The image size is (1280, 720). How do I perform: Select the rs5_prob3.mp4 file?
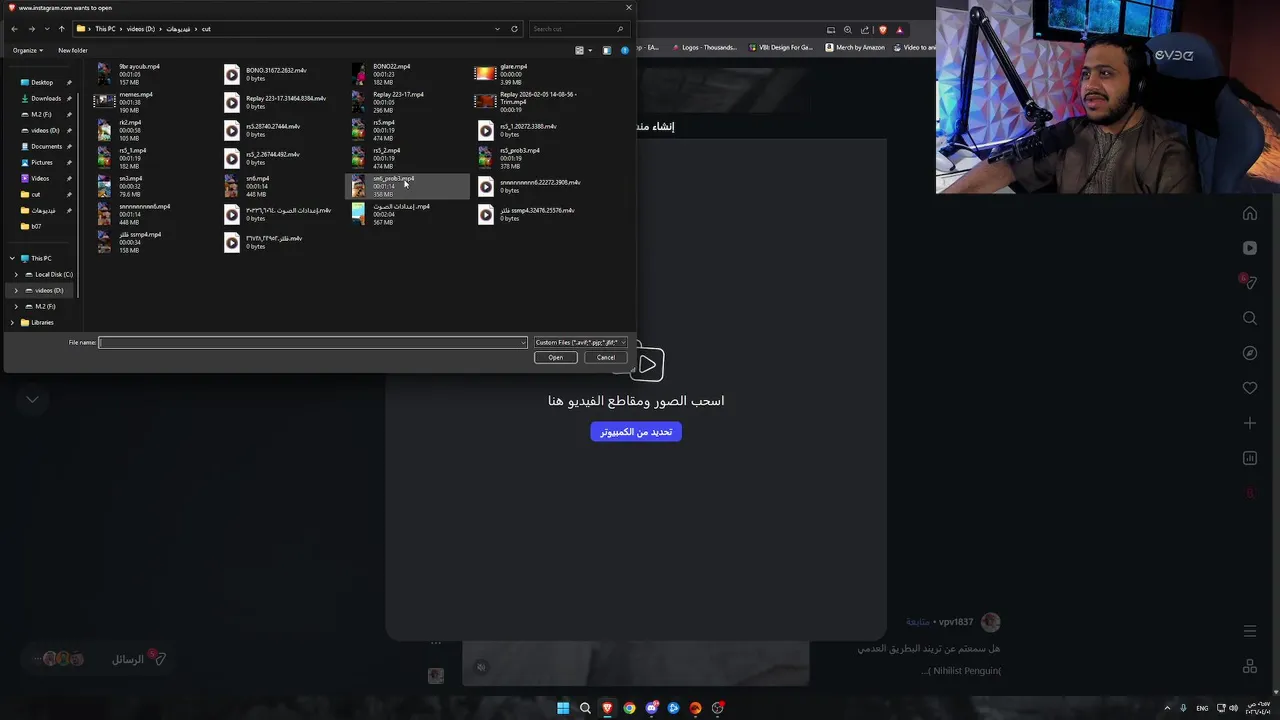[x=508, y=158]
